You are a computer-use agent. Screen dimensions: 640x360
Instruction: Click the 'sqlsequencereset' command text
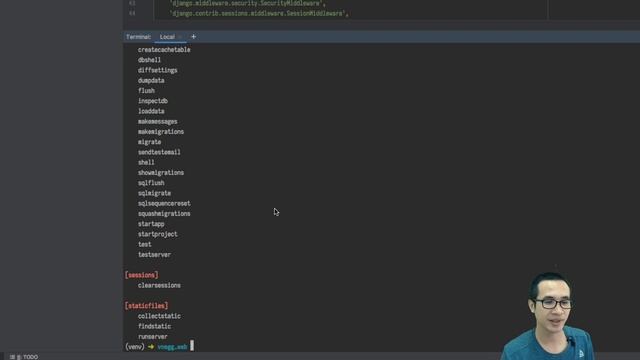164,203
